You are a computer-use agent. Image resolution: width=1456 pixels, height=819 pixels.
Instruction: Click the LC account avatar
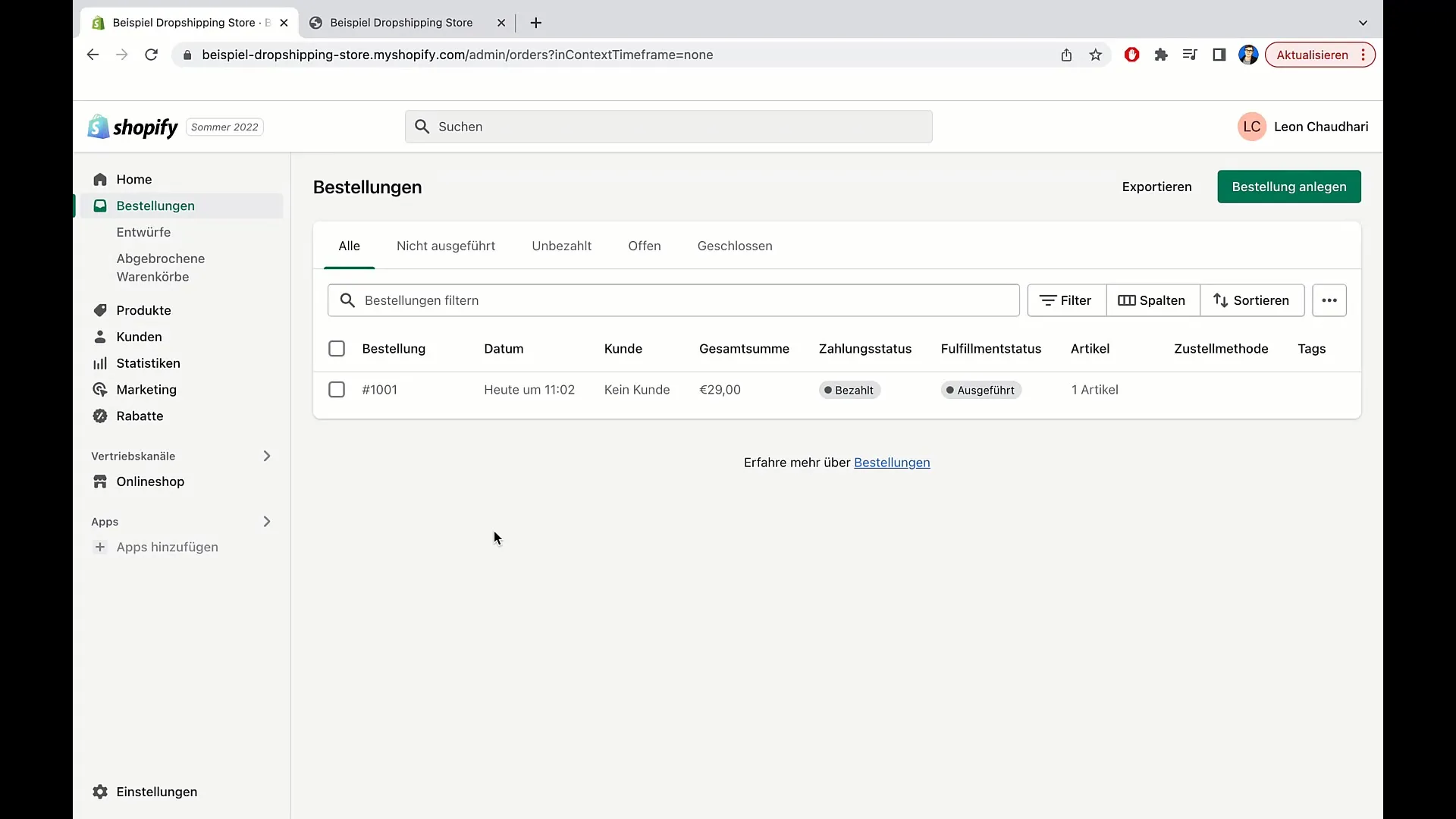(x=1251, y=127)
